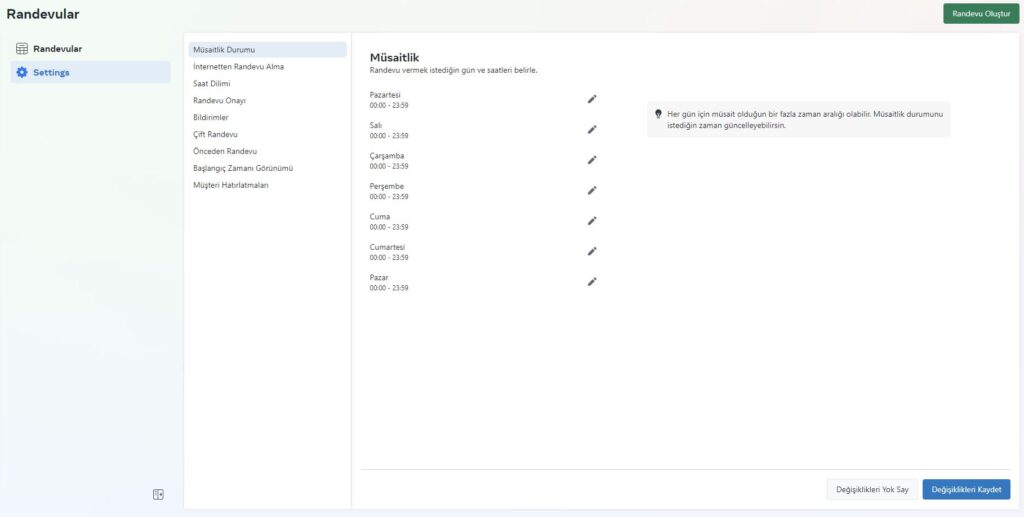
Task: Click the Randevu Oluştur button
Action: coord(981,14)
